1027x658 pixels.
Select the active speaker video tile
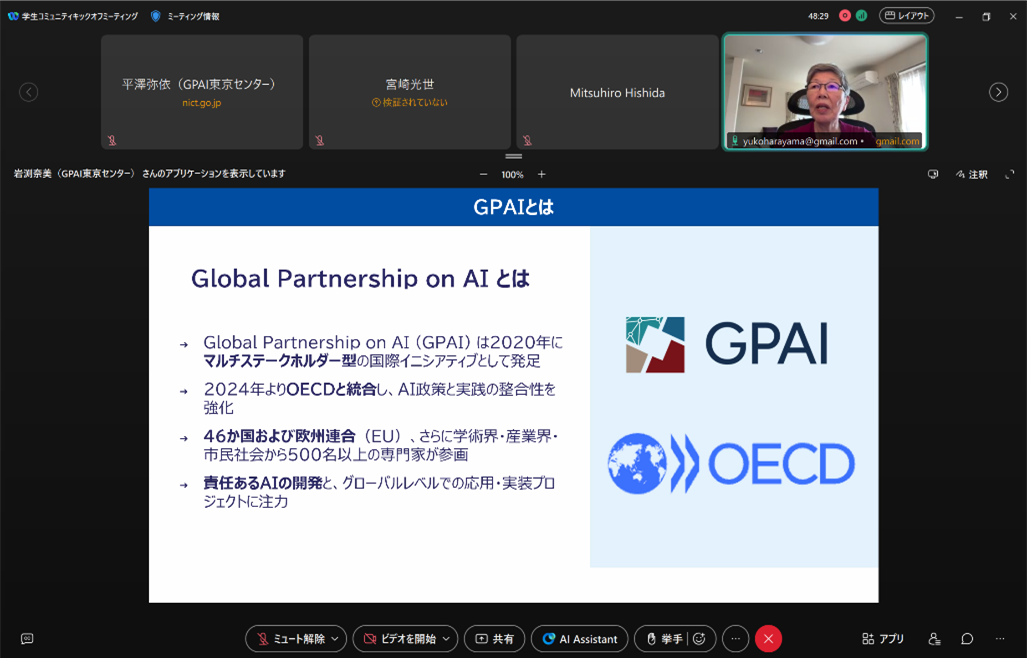click(825, 92)
